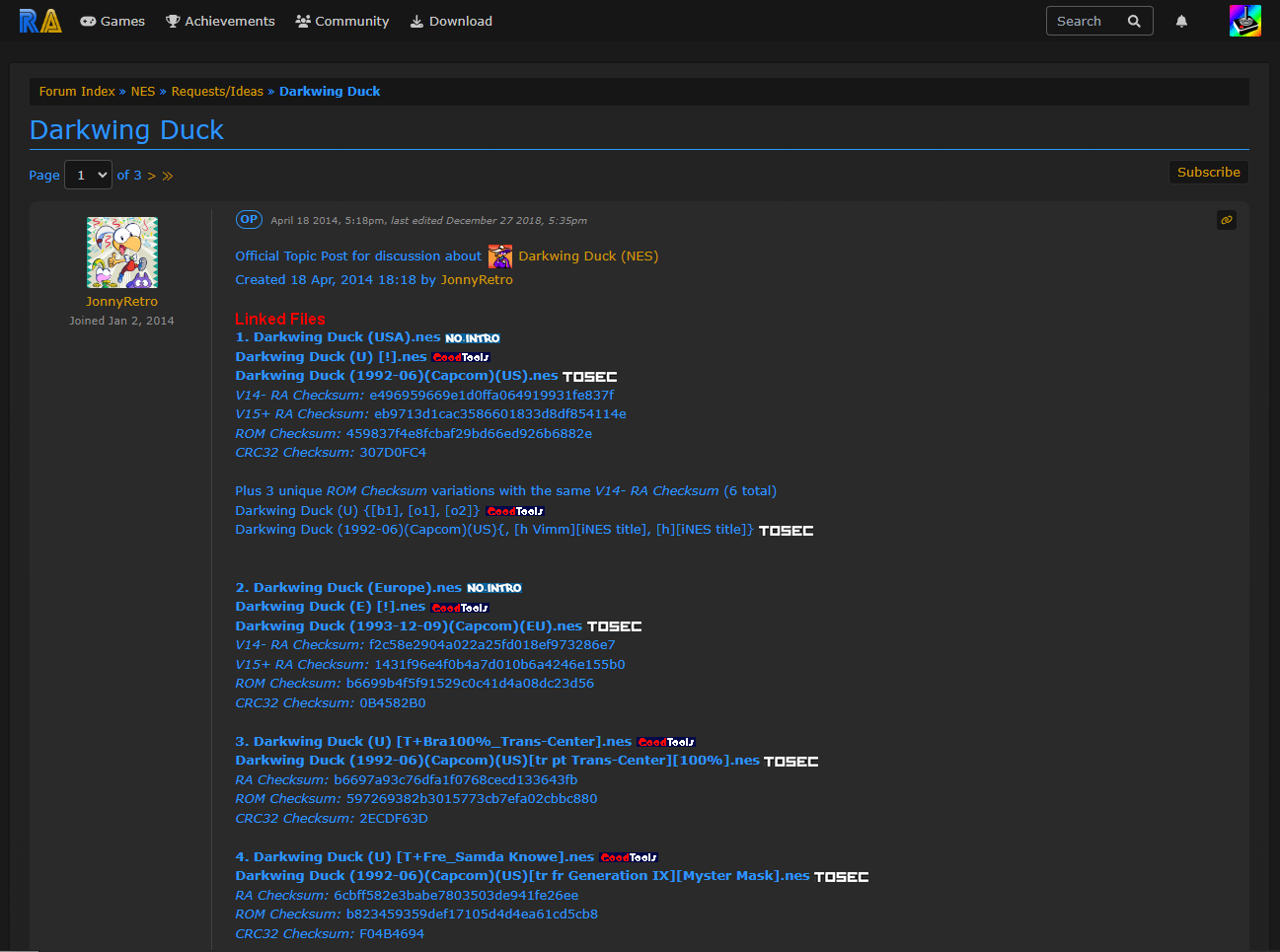
Task: Click CRC32 value 307D0FC4
Action: (x=393, y=453)
